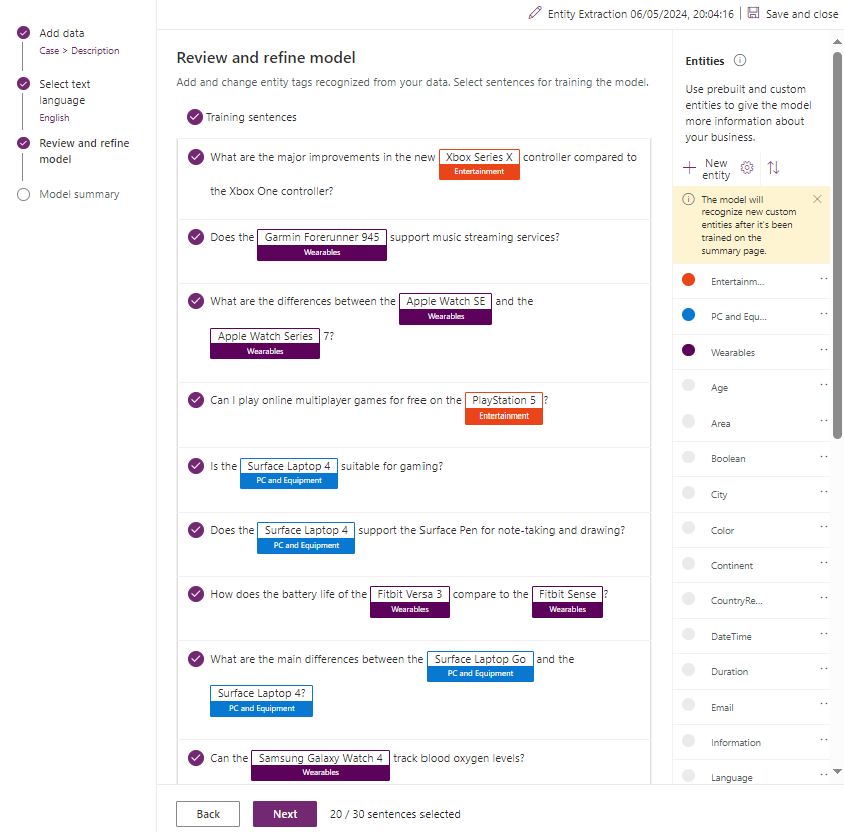Click the New entity label
The width and height of the screenshot is (844, 832).
tap(716, 169)
